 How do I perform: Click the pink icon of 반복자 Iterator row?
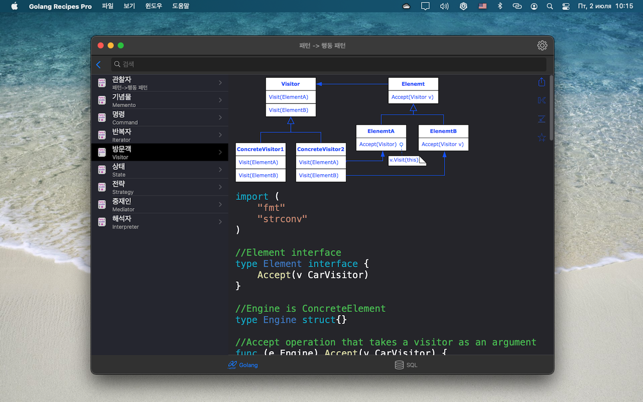[102, 135]
